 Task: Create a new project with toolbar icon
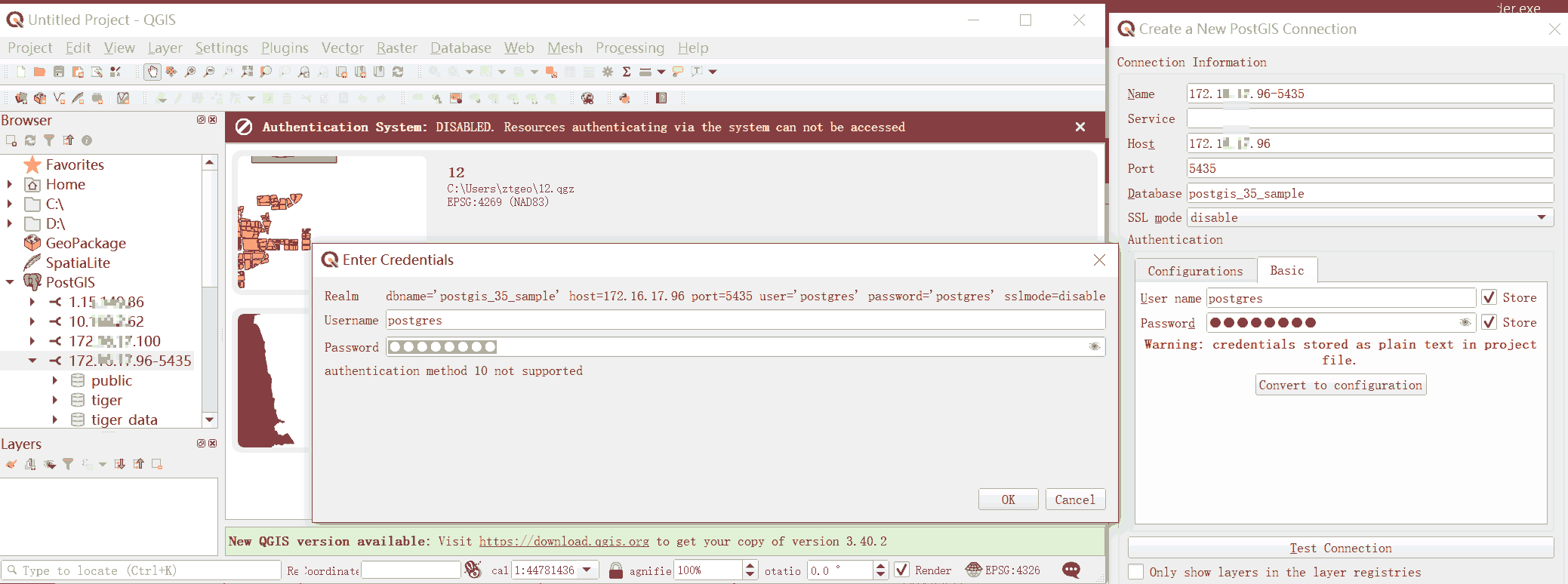click(21, 72)
